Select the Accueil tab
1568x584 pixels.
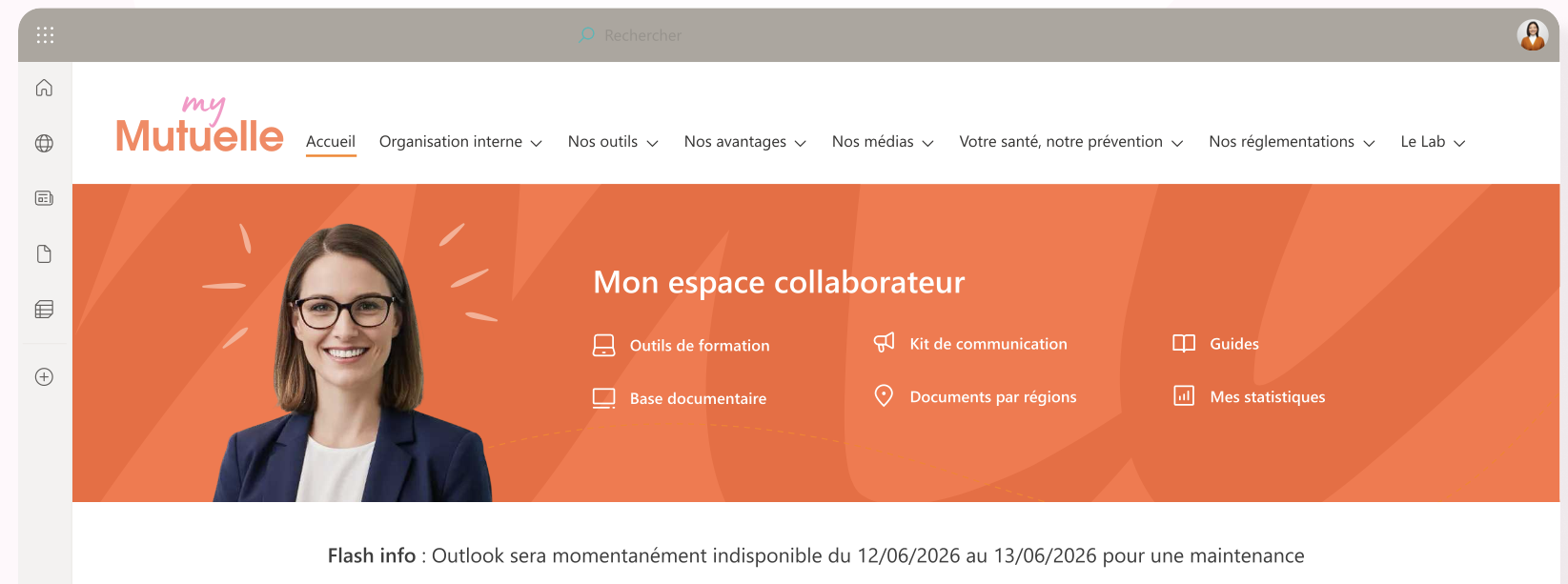331,142
